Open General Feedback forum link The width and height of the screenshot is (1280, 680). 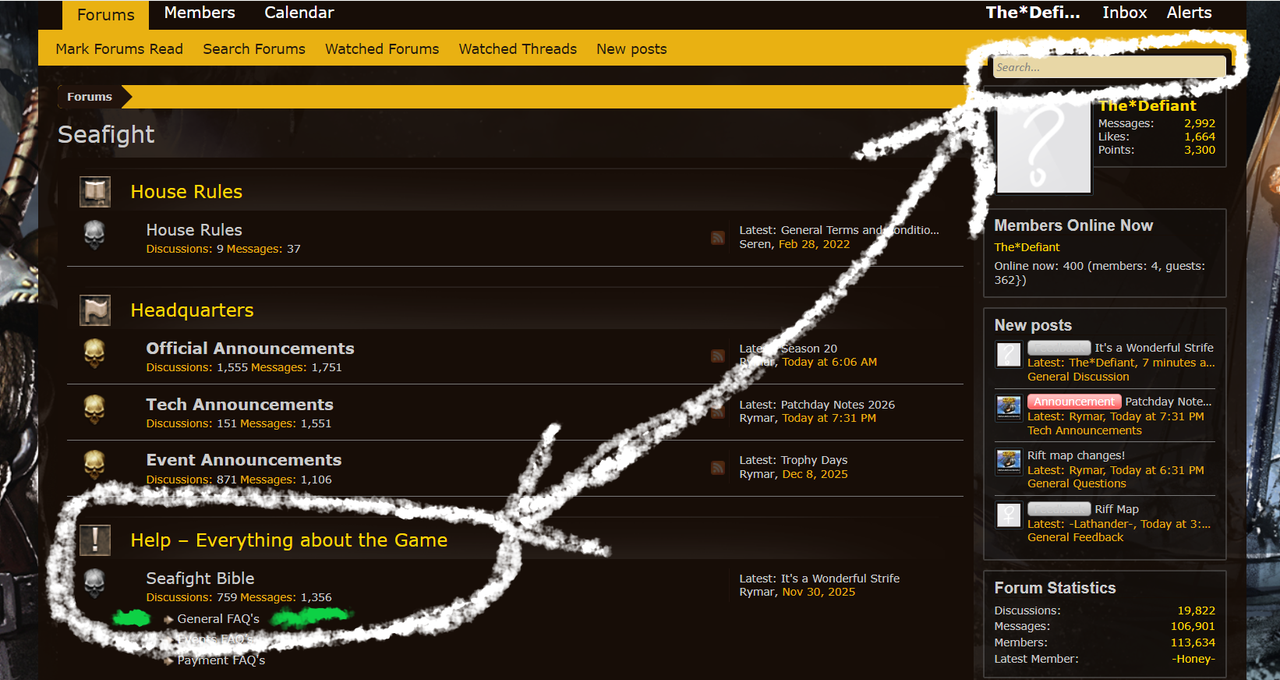(1075, 538)
